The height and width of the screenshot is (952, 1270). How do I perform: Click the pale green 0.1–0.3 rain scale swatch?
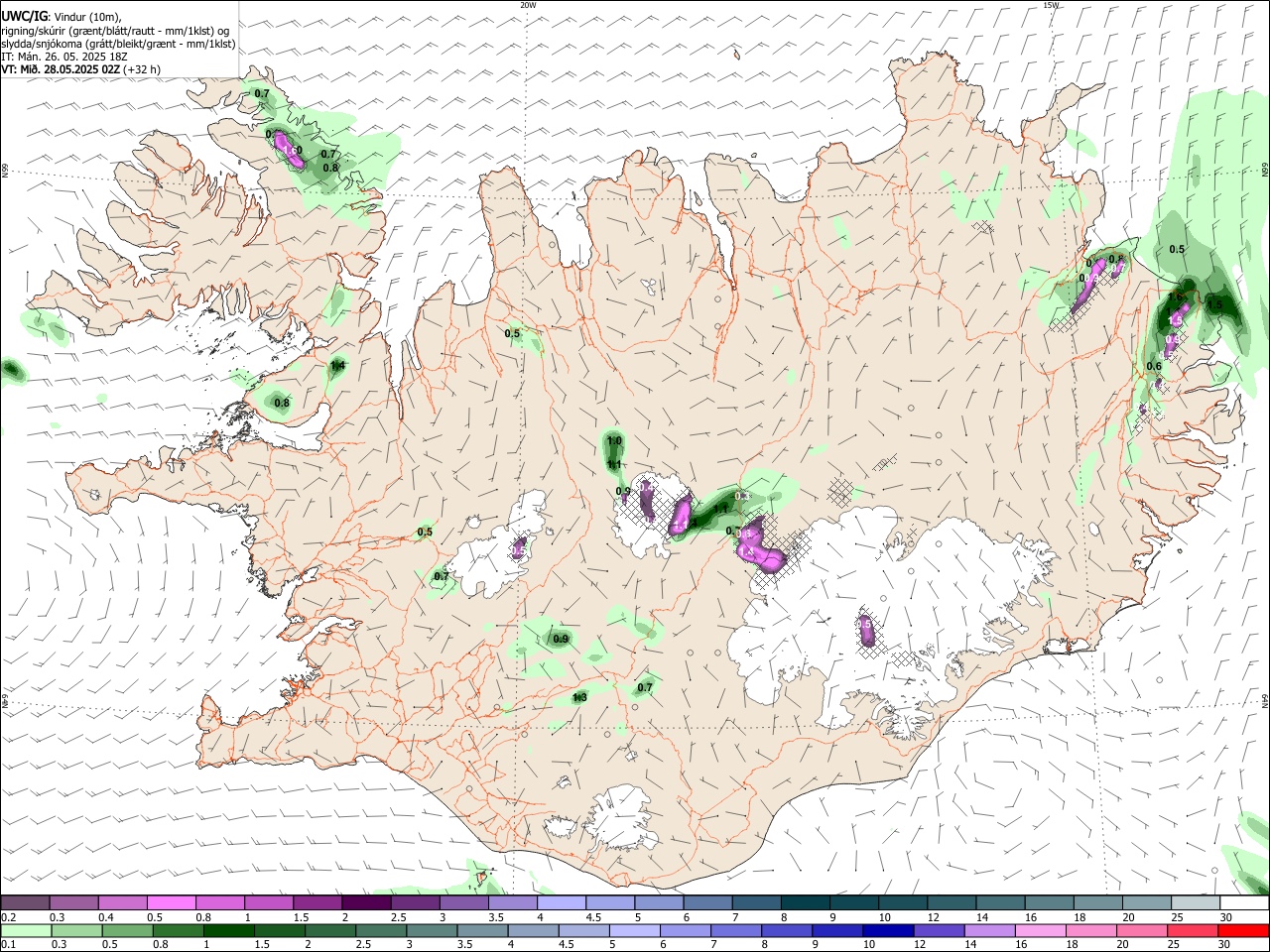[27, 931]
